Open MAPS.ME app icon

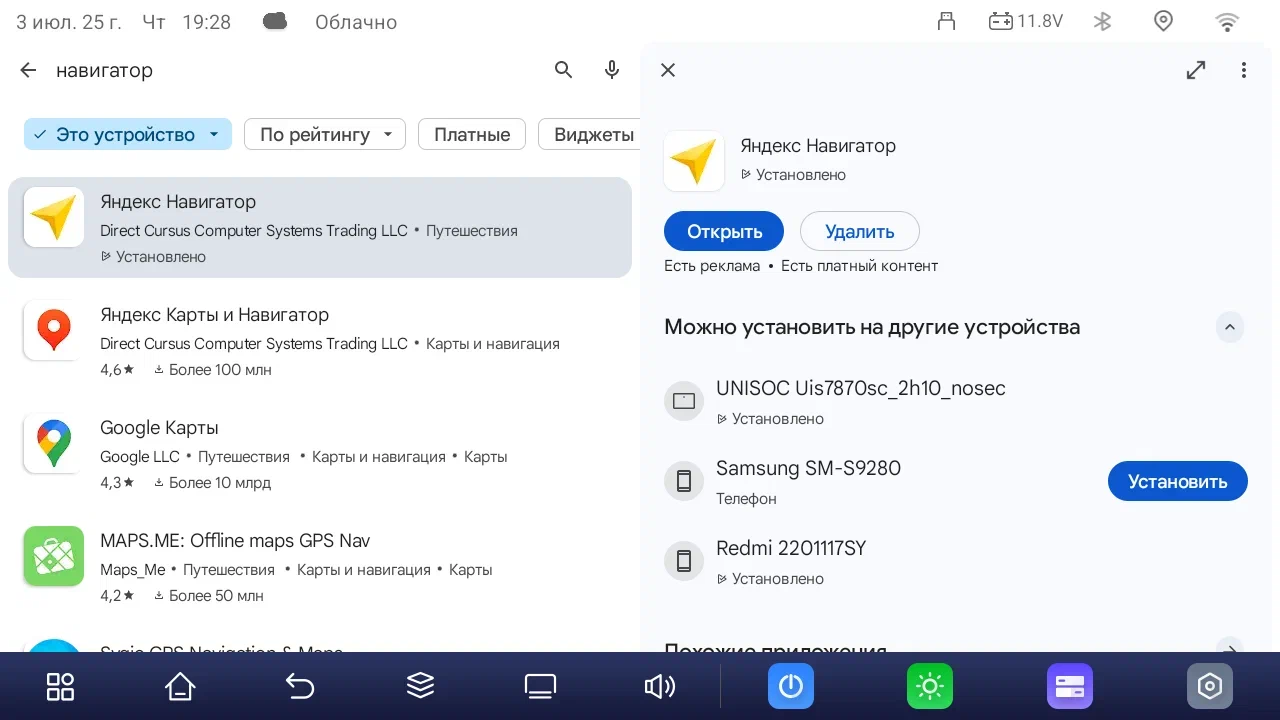pyautogui.click(x=53, y=556)
